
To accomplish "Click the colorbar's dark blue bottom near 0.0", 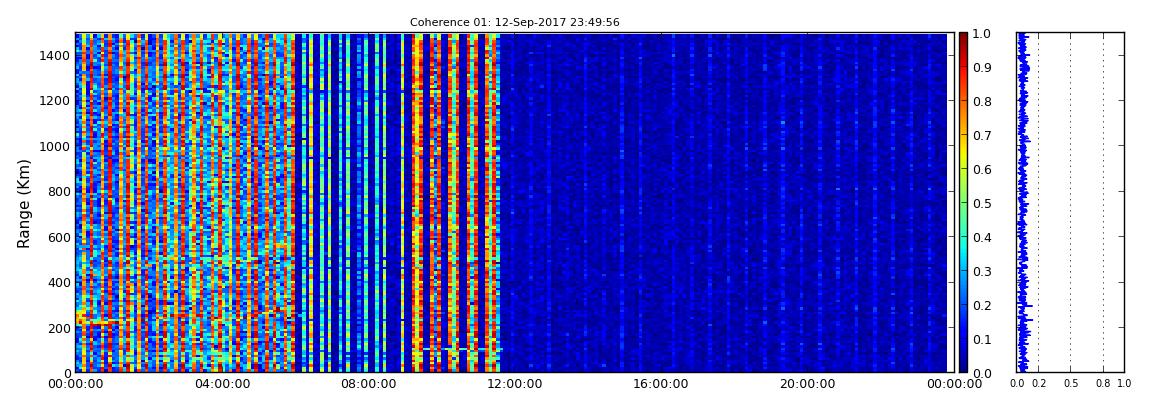I will click(963, 366).
